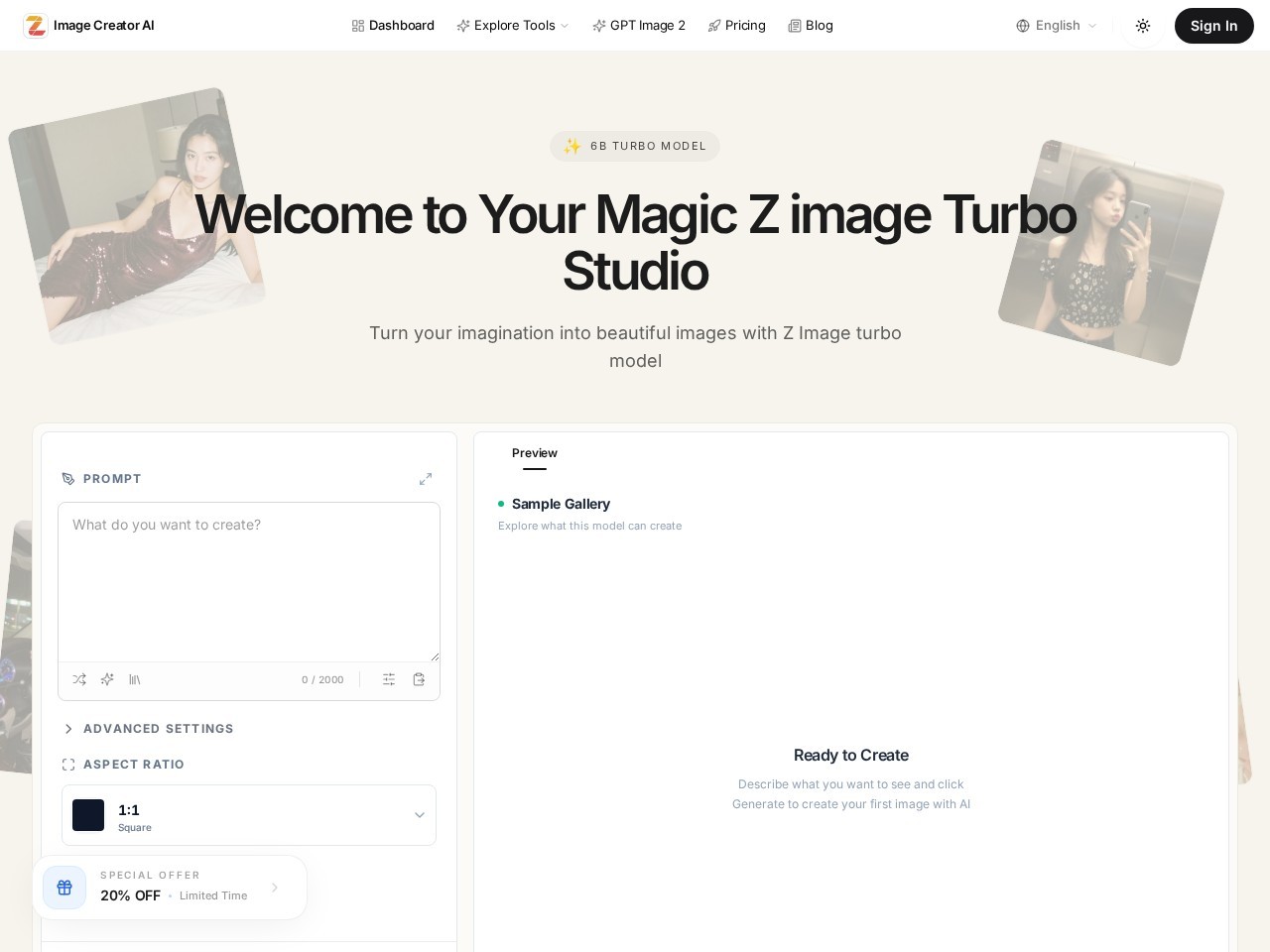The image size is (1270, 952).
Task: Click the grid icon beside Dashboard
Action: 358,26
